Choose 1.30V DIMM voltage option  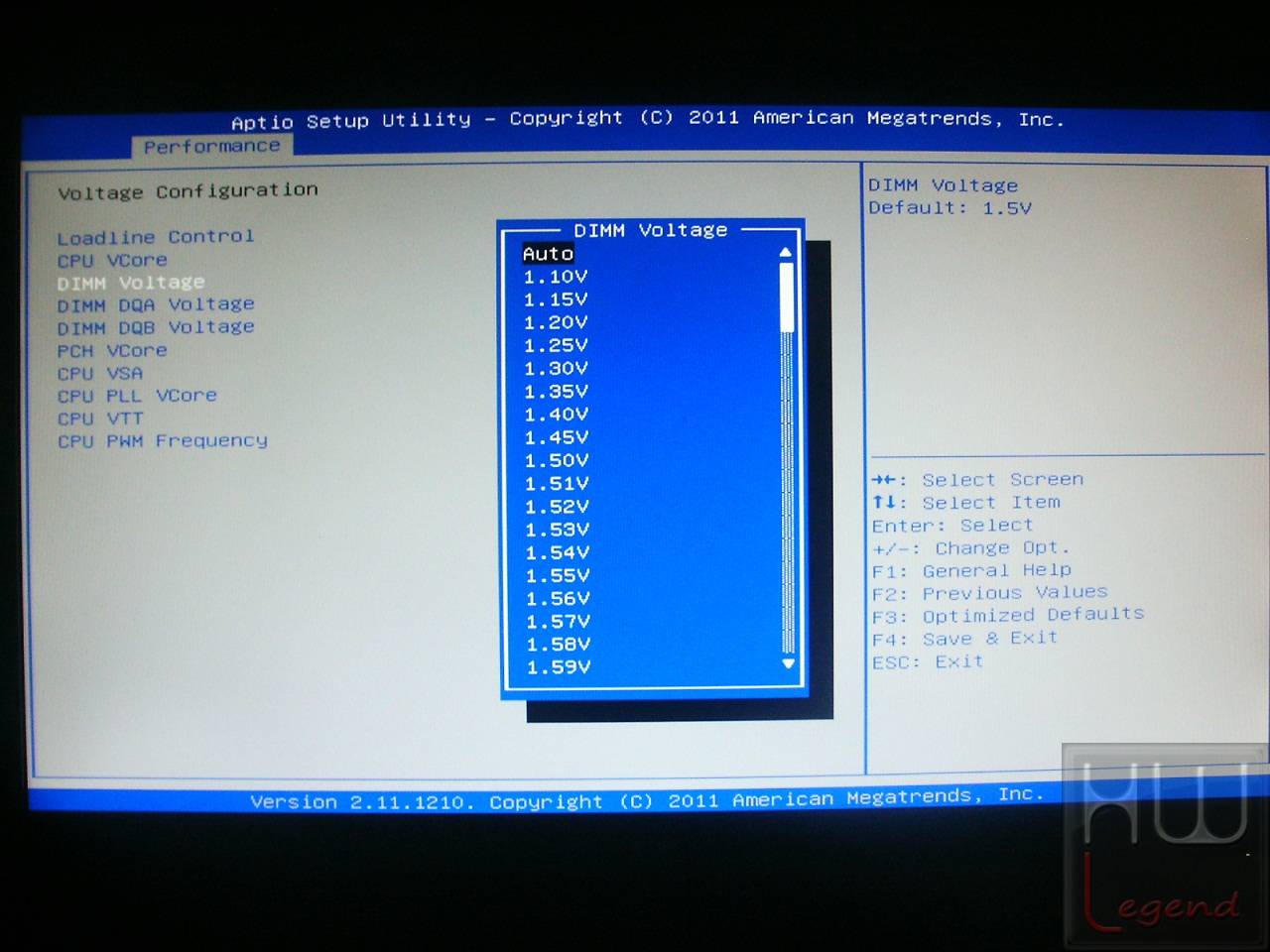[x=556, y=368]
